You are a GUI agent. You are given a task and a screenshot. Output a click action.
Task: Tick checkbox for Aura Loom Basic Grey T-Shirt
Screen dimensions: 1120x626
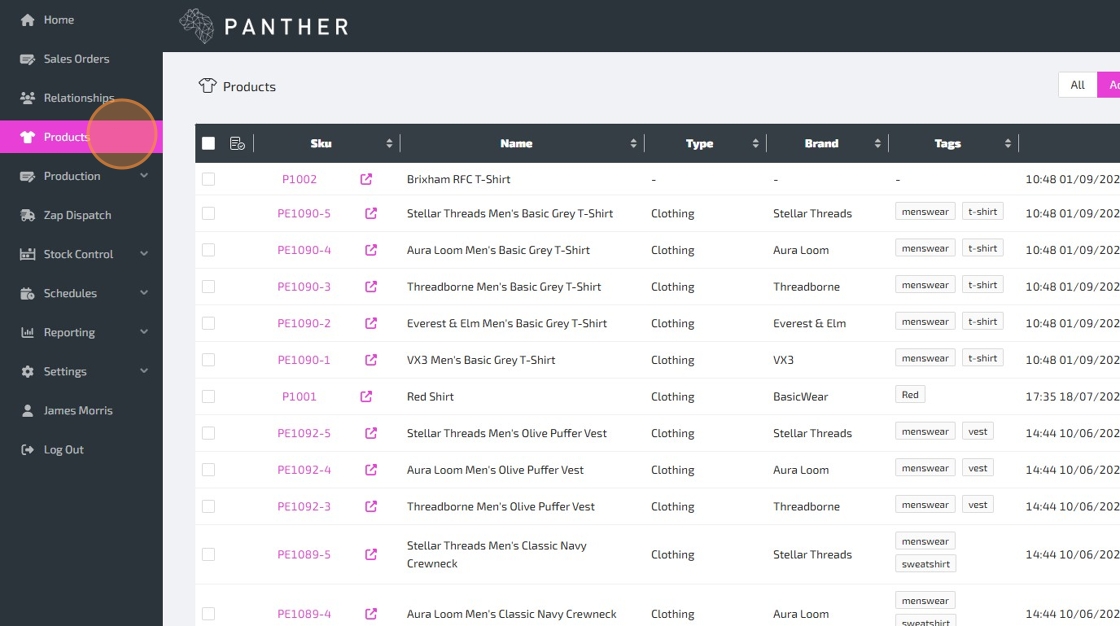pos(209,250)
